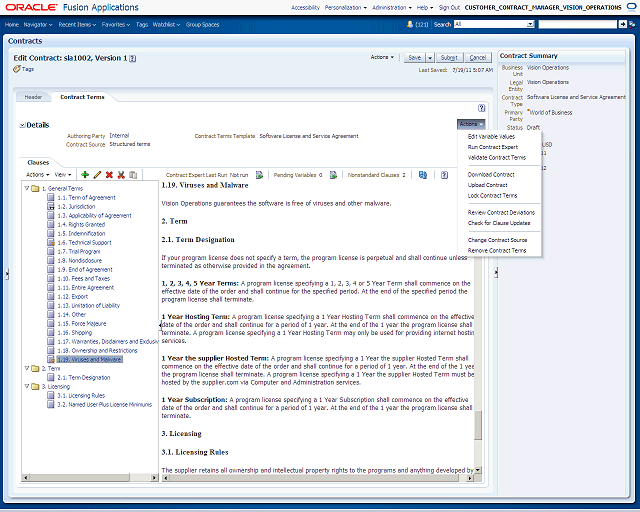Choose Edit Variable Values from Actions menu
Screen dimensions: 640x512
coord(491,136)
